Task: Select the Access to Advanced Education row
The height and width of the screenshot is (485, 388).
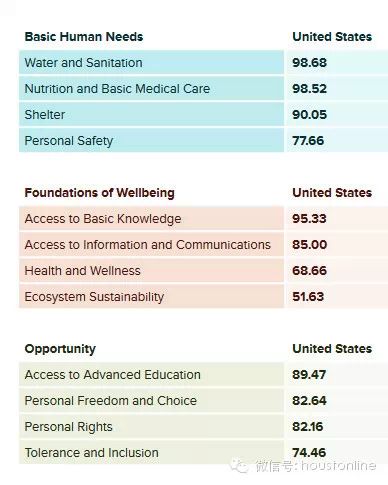Action: click(203, 375)
